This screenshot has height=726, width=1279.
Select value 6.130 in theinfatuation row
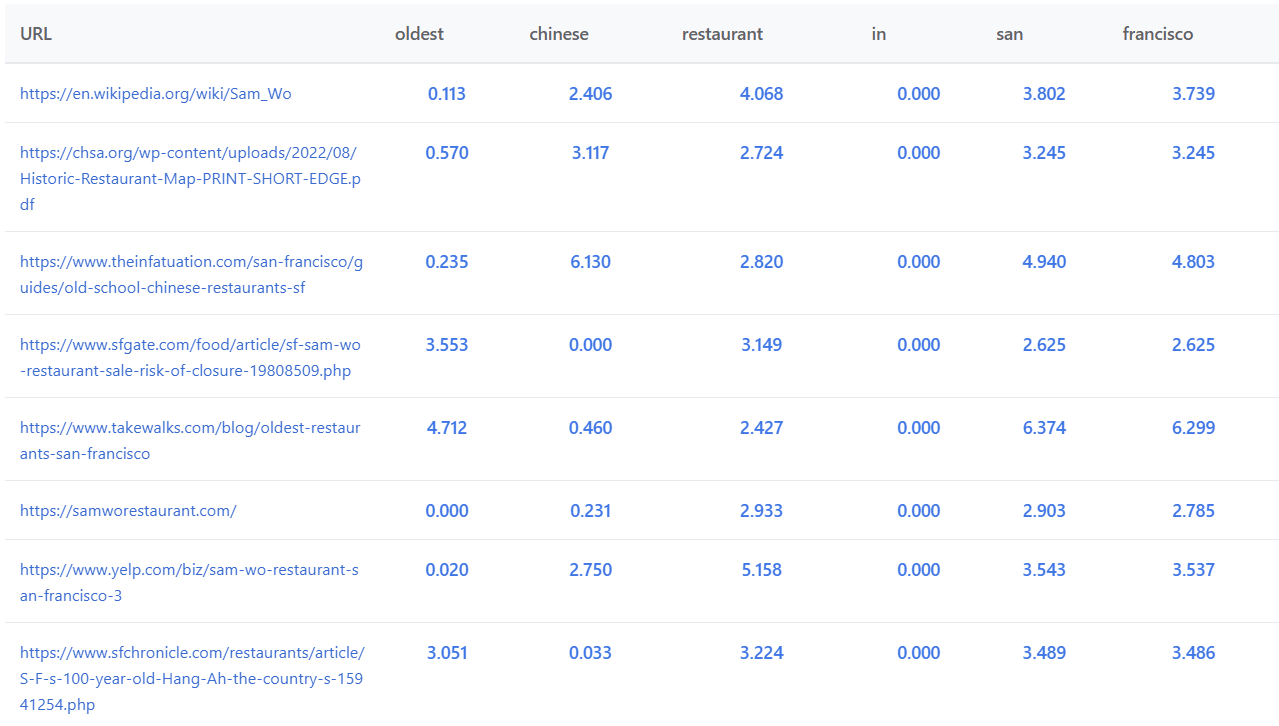(590, 262)
